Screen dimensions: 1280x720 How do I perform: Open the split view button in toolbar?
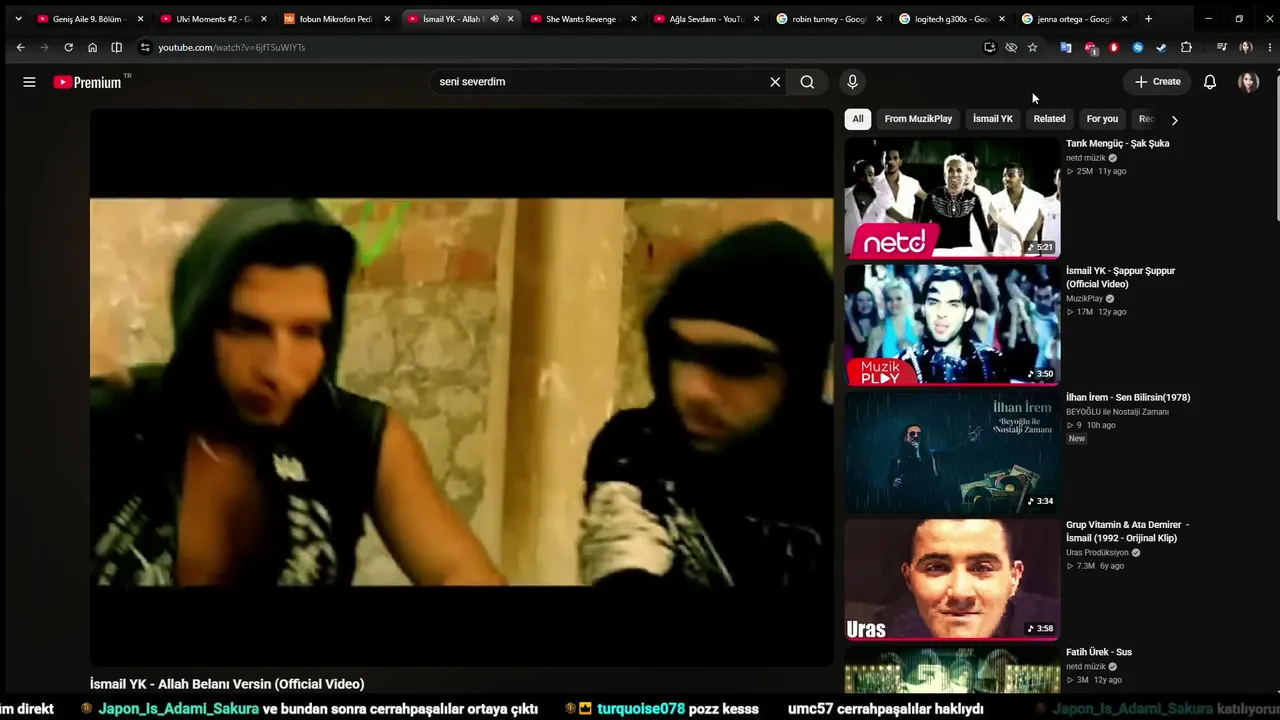pyautogui.click(x=116, y=47)
